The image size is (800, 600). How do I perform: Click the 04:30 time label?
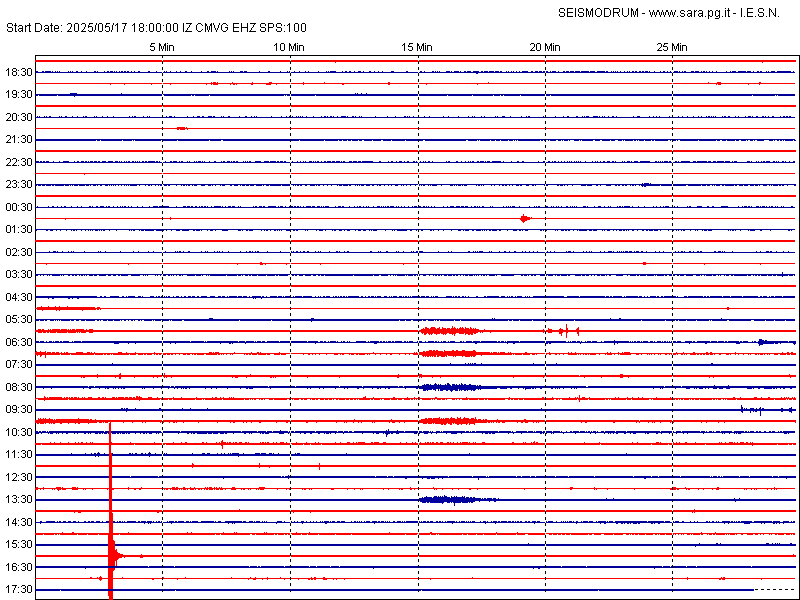pos(19,297)
